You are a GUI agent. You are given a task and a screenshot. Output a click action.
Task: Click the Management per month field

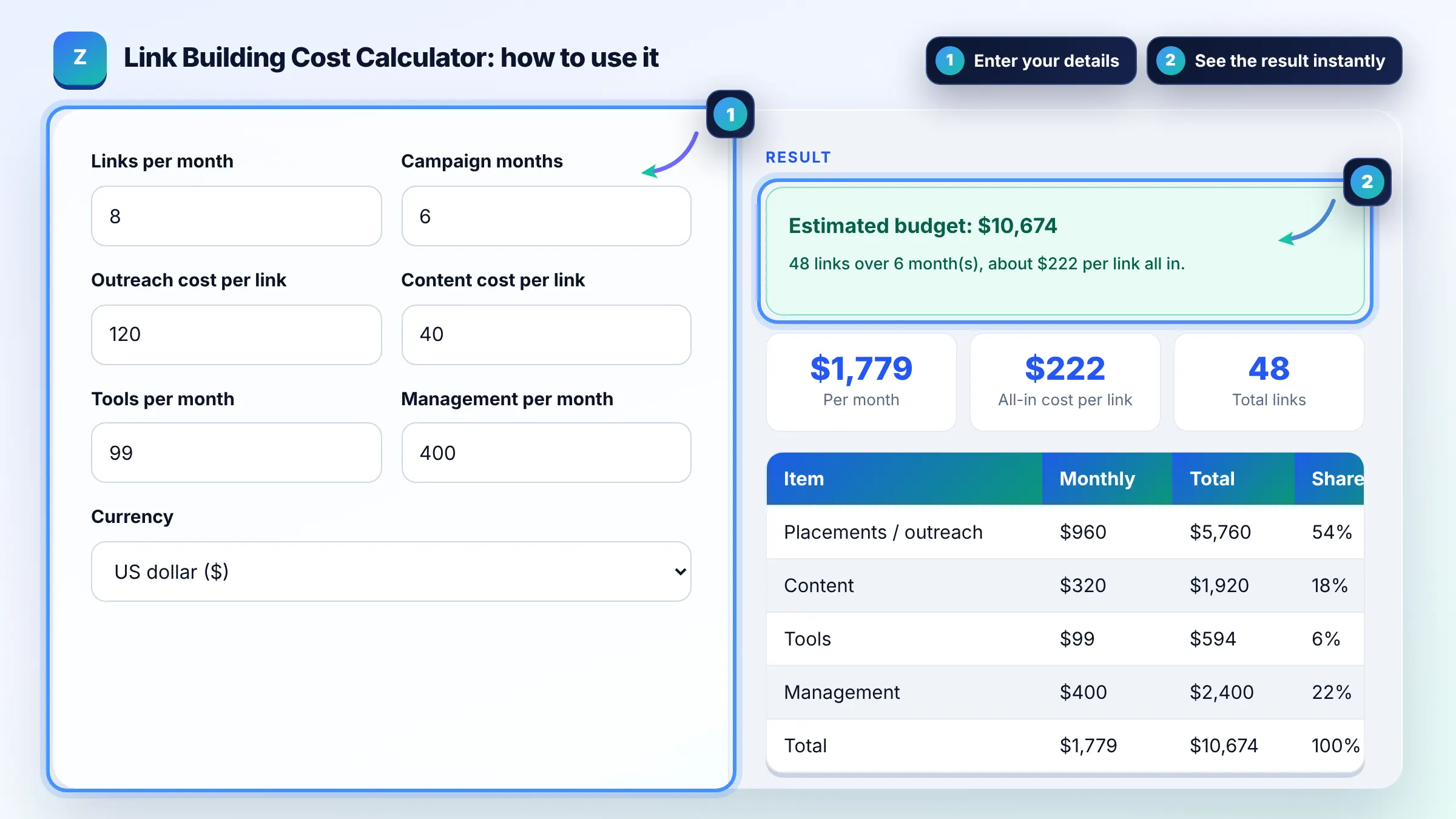(546, 453)
